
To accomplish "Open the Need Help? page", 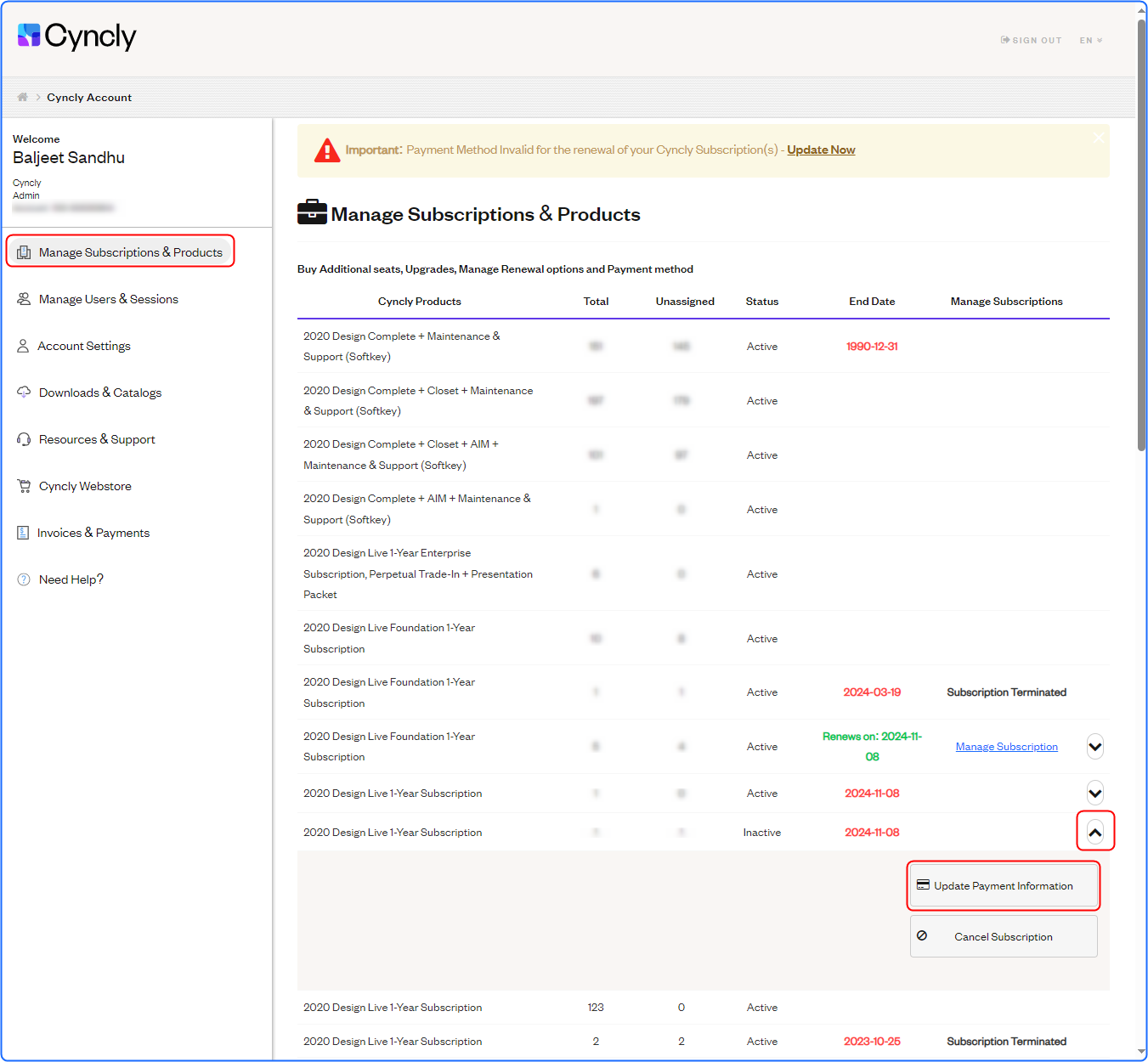I will pyautogui.click(x=61, y=579).
